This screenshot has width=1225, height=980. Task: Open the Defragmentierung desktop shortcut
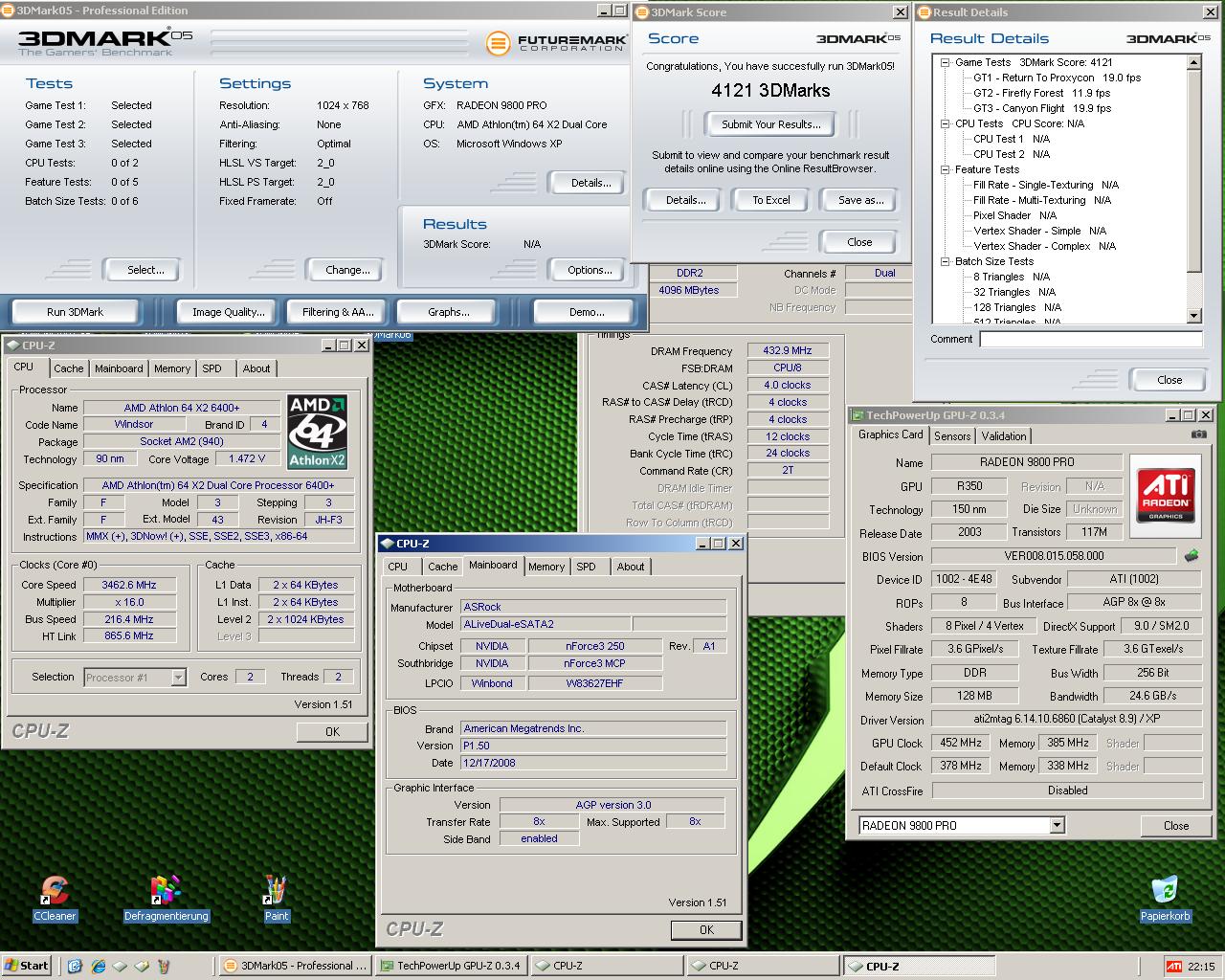(166, 898)
